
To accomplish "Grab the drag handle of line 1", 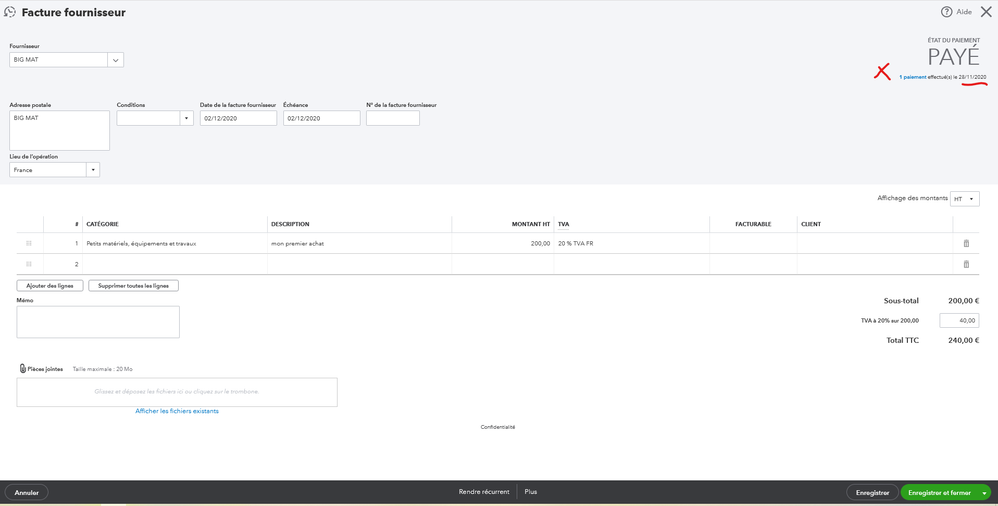I will (x=29, y=243).
